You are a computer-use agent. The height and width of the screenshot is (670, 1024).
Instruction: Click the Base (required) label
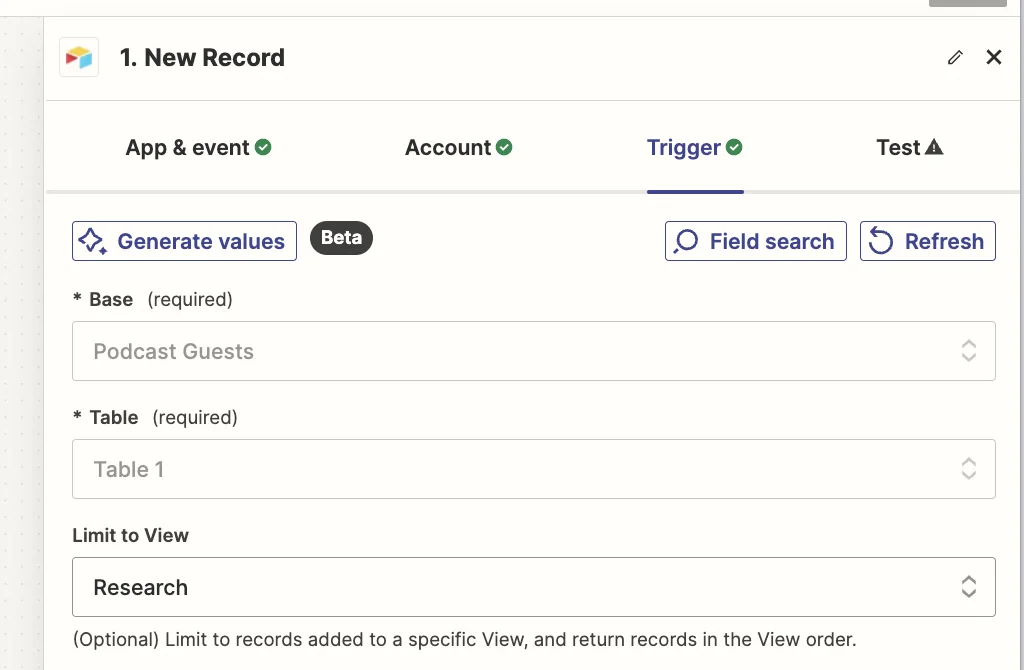pyautogui.click(x=152, y=300)
